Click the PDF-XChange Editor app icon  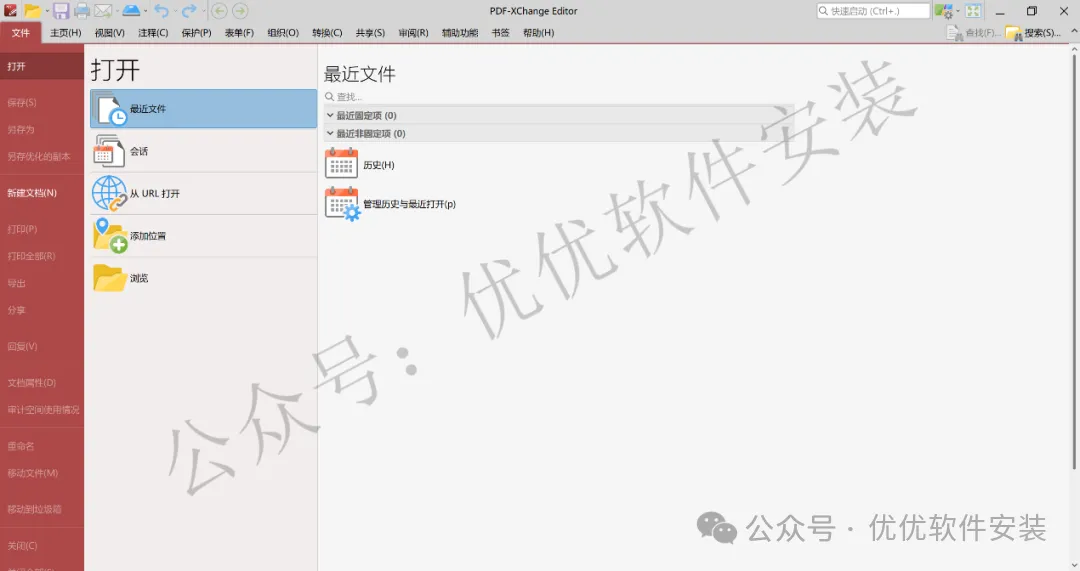(x=10, y=10)
